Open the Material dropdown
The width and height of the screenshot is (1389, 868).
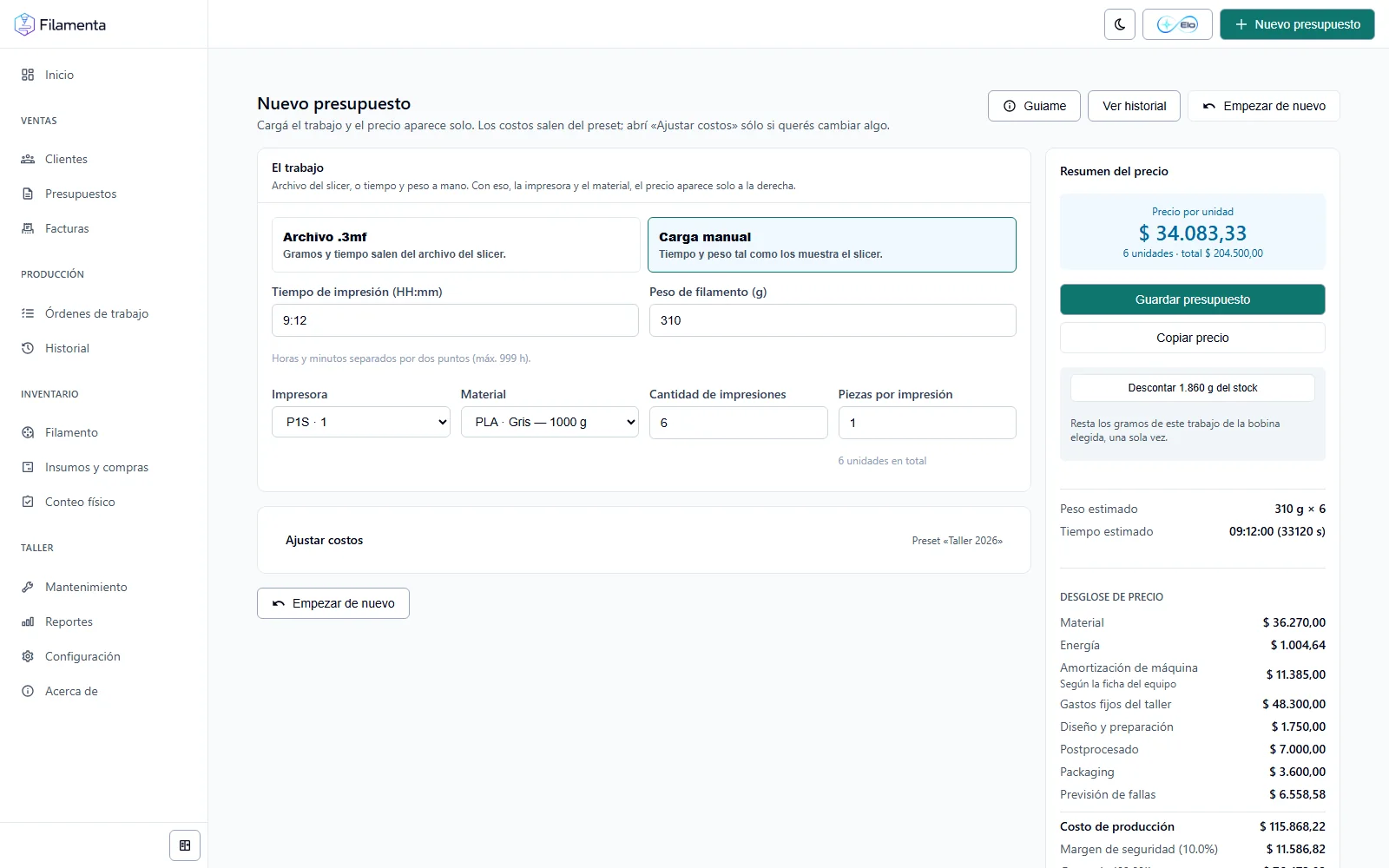click(550, 422)
